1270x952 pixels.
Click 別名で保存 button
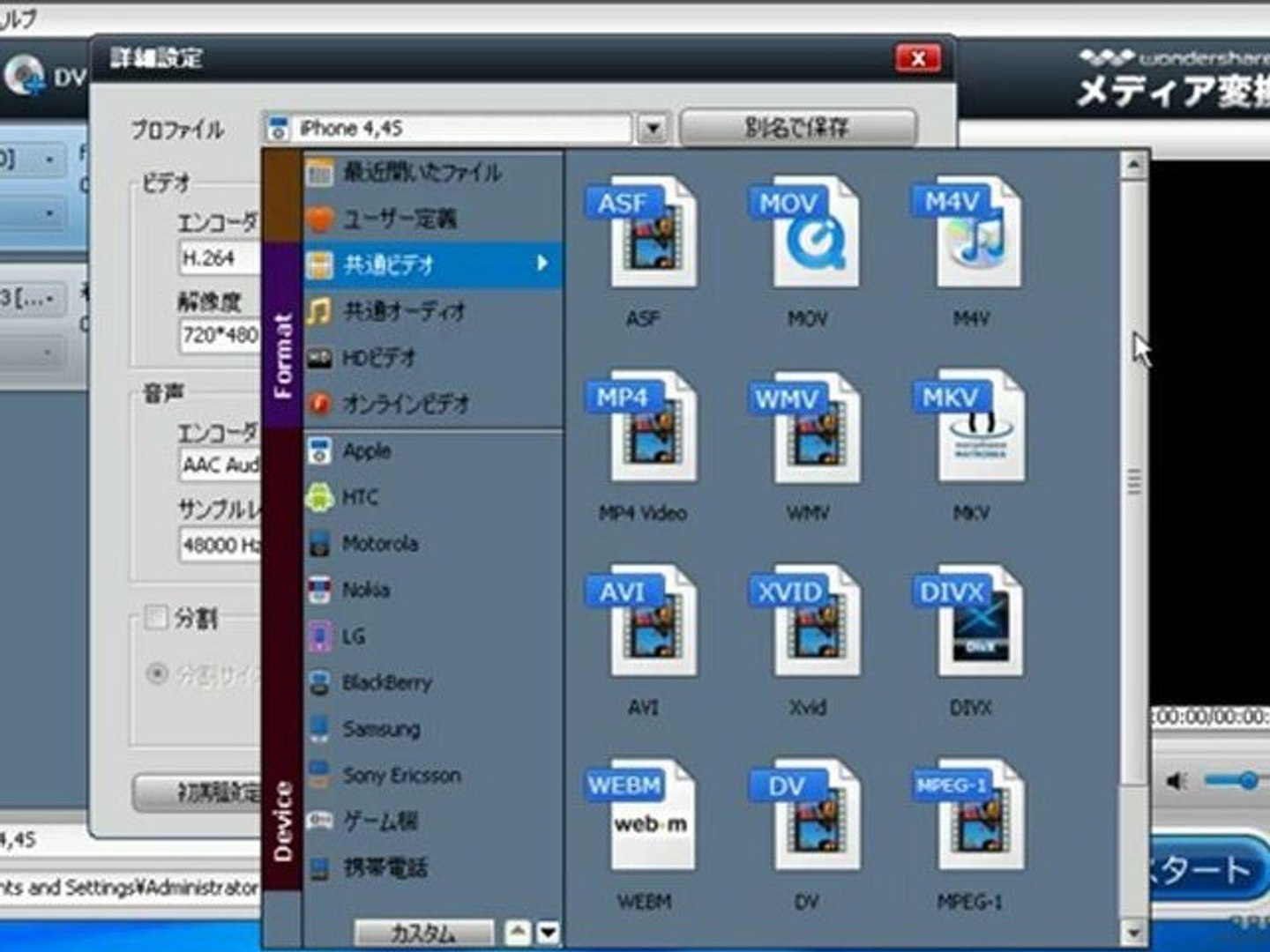tap(797, 128)
